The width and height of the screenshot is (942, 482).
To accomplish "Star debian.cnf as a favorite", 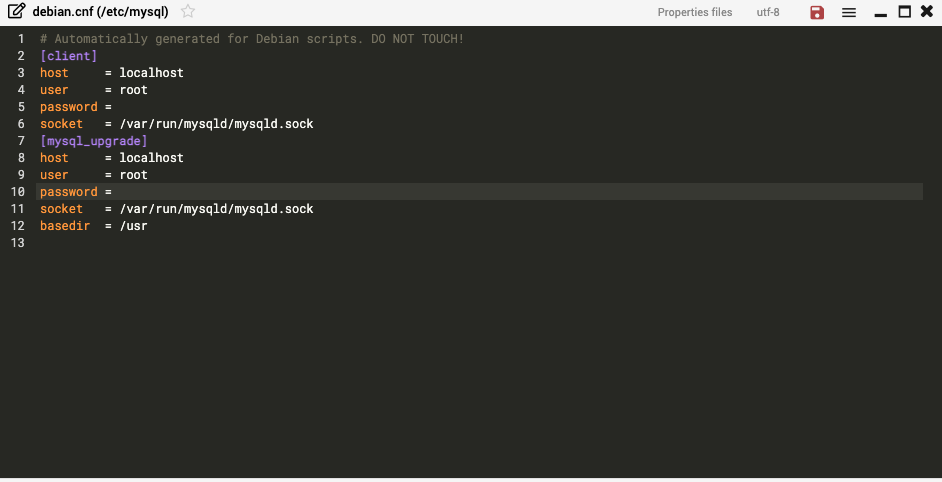I will pyautogui.click(x=188, y=11).
